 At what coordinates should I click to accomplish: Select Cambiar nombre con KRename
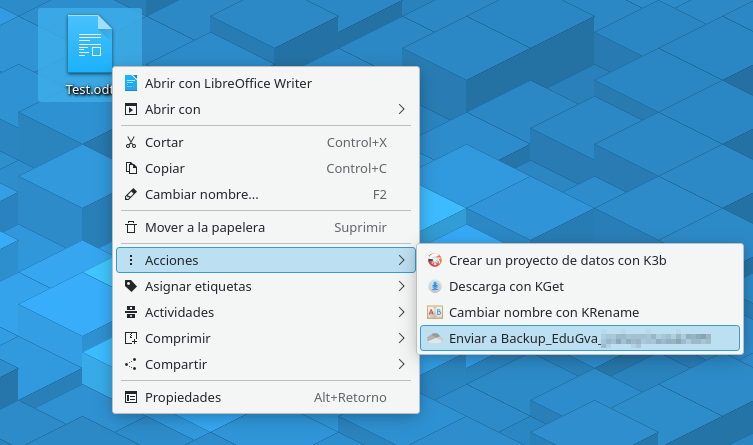pyautogui.click(x=544, y=312)
